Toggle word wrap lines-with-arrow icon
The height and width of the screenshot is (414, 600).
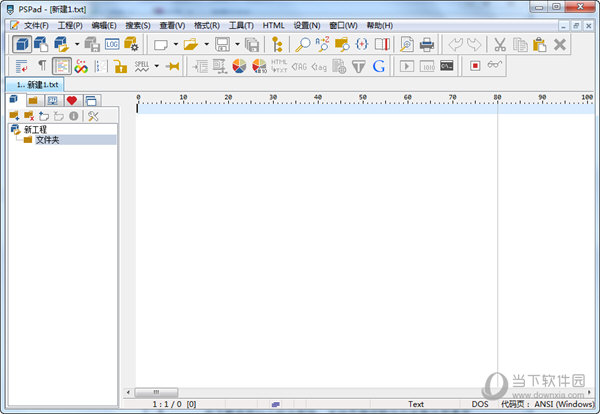(21, 66)
